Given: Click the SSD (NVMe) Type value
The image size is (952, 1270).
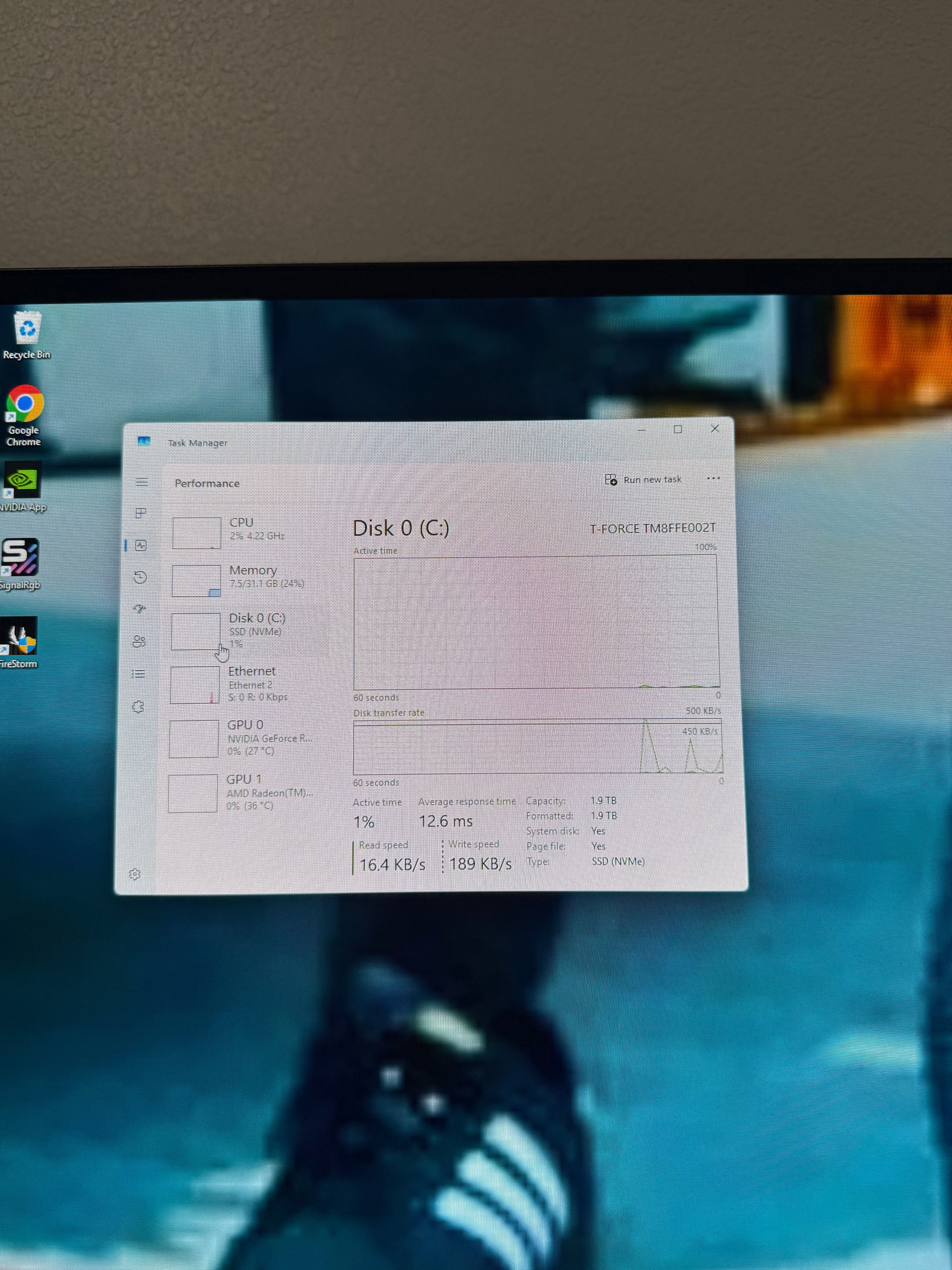Looking at the screenshot, I should 618,861.
